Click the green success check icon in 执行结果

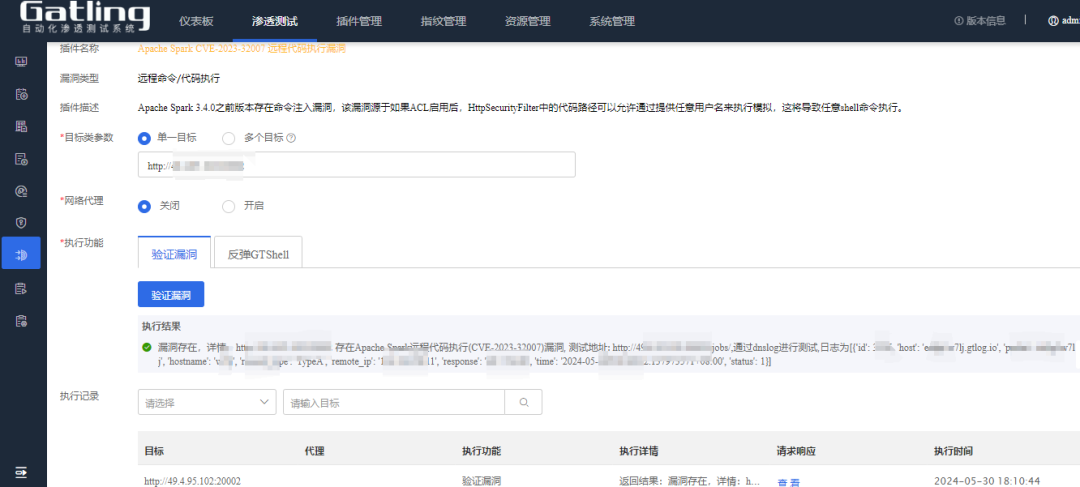(x=147, y=346)
